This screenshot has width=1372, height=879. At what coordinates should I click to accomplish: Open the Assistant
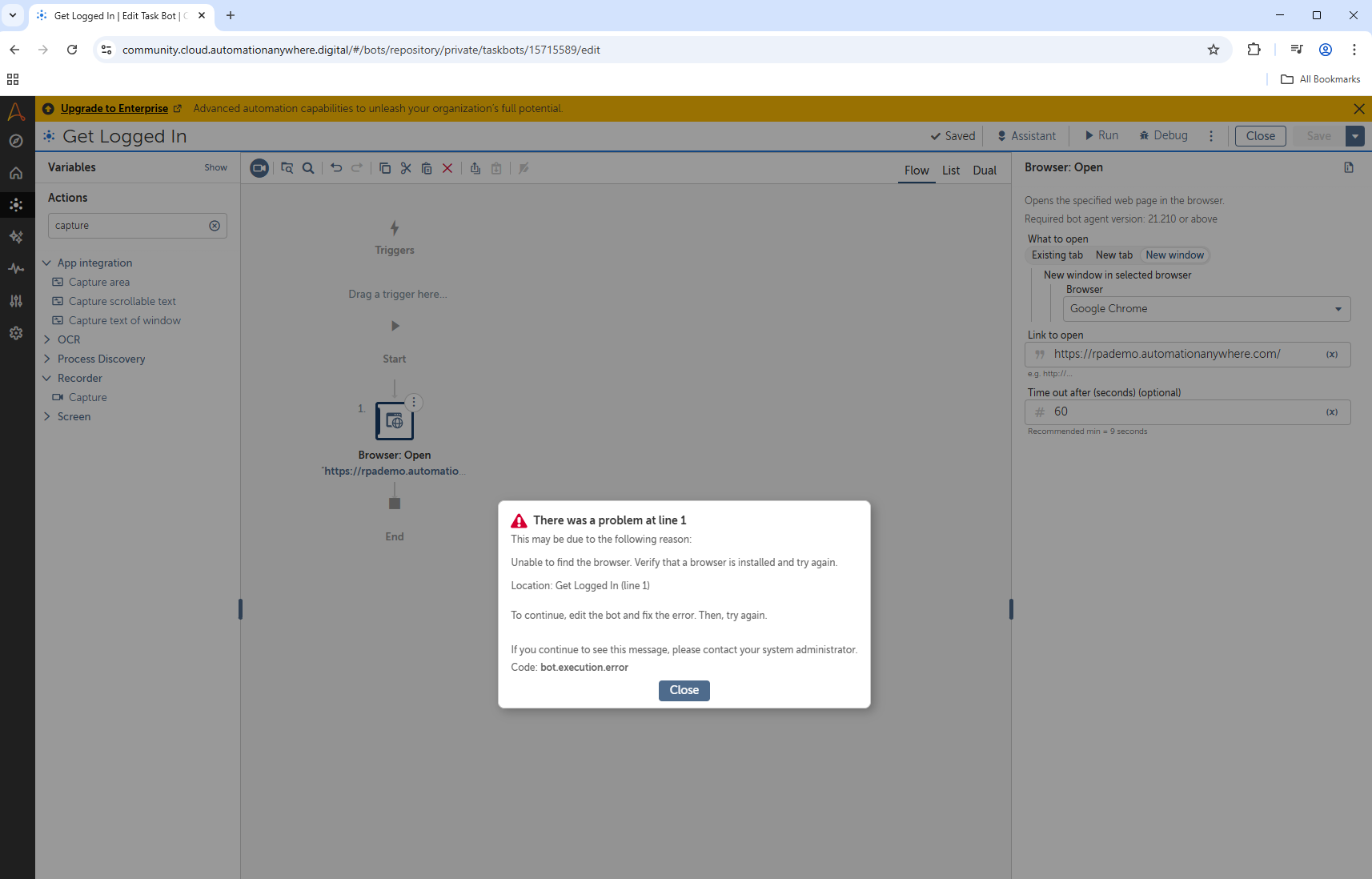(x=1026, y=136)
